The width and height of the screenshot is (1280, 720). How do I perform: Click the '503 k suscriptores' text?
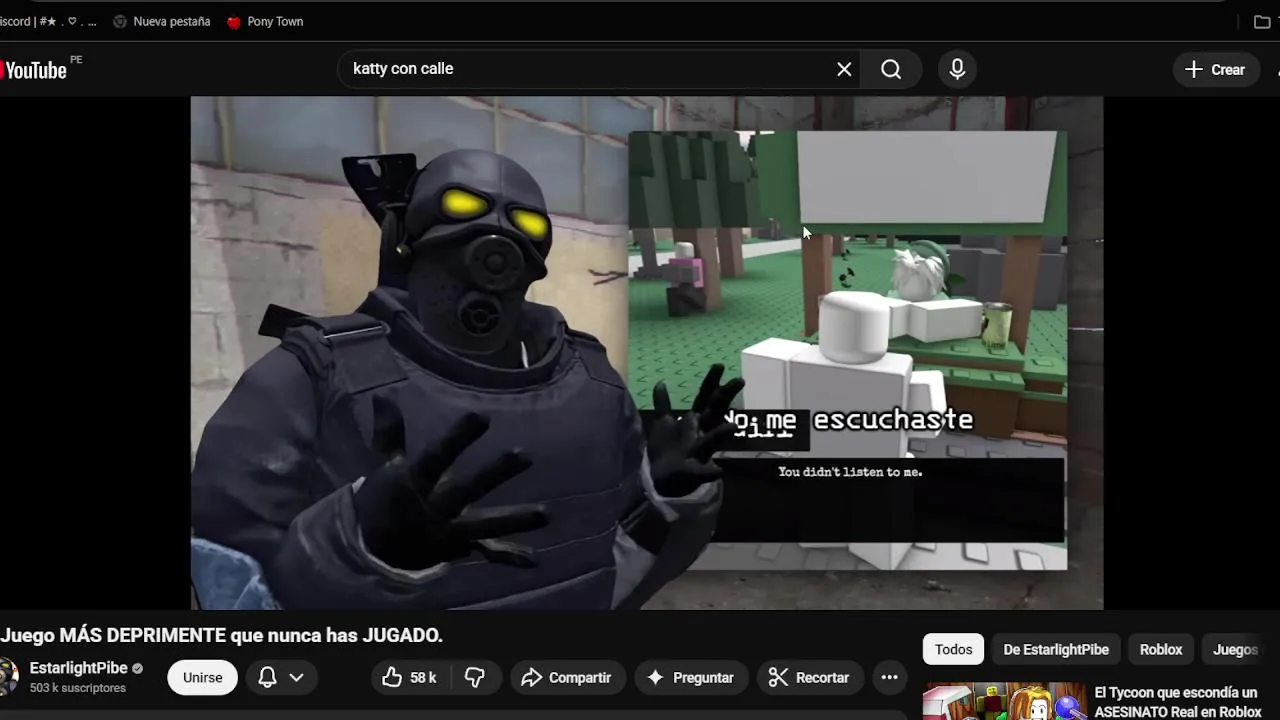click(x=78, y=688)
